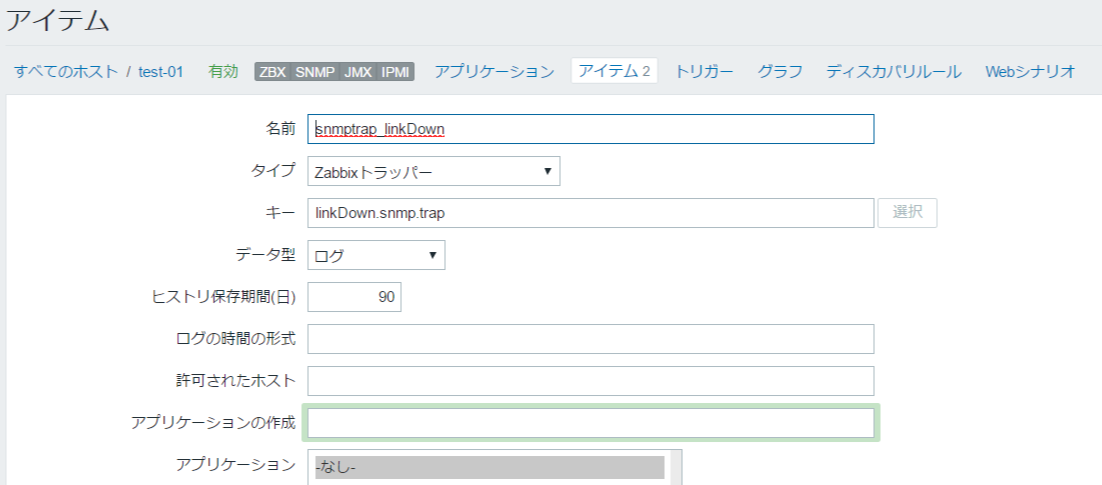Click the SNMP availability badge

pos(315,72)
